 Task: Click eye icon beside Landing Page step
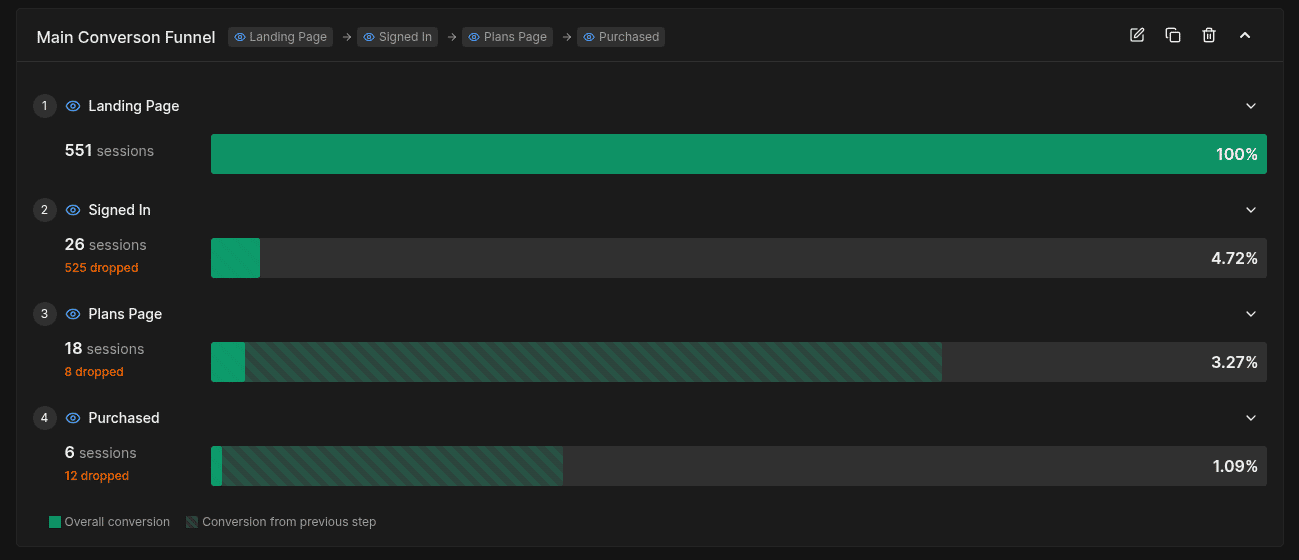point(73,106)
